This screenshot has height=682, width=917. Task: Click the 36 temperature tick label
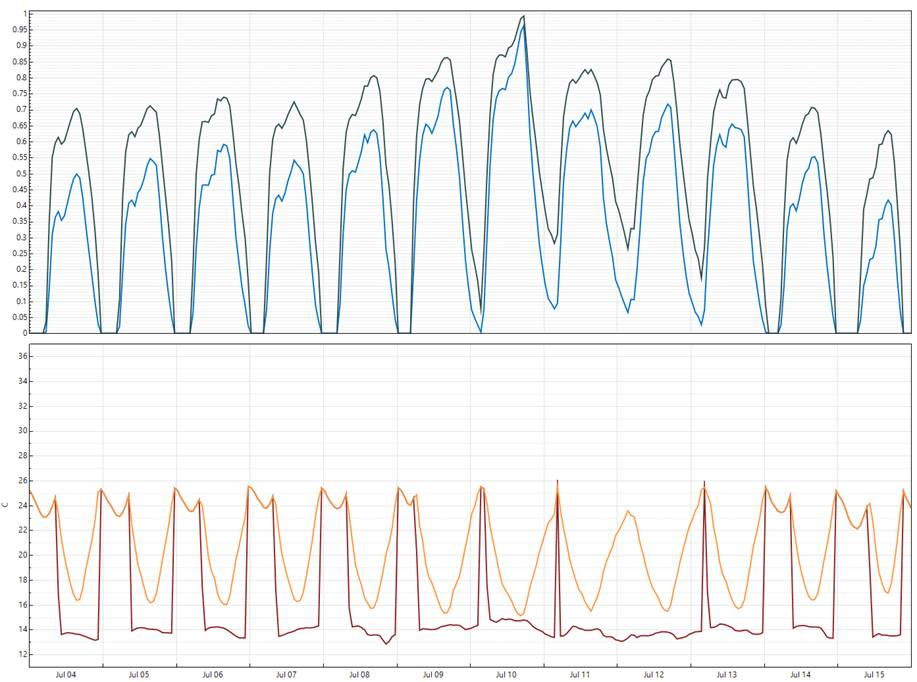click(23, 356)
